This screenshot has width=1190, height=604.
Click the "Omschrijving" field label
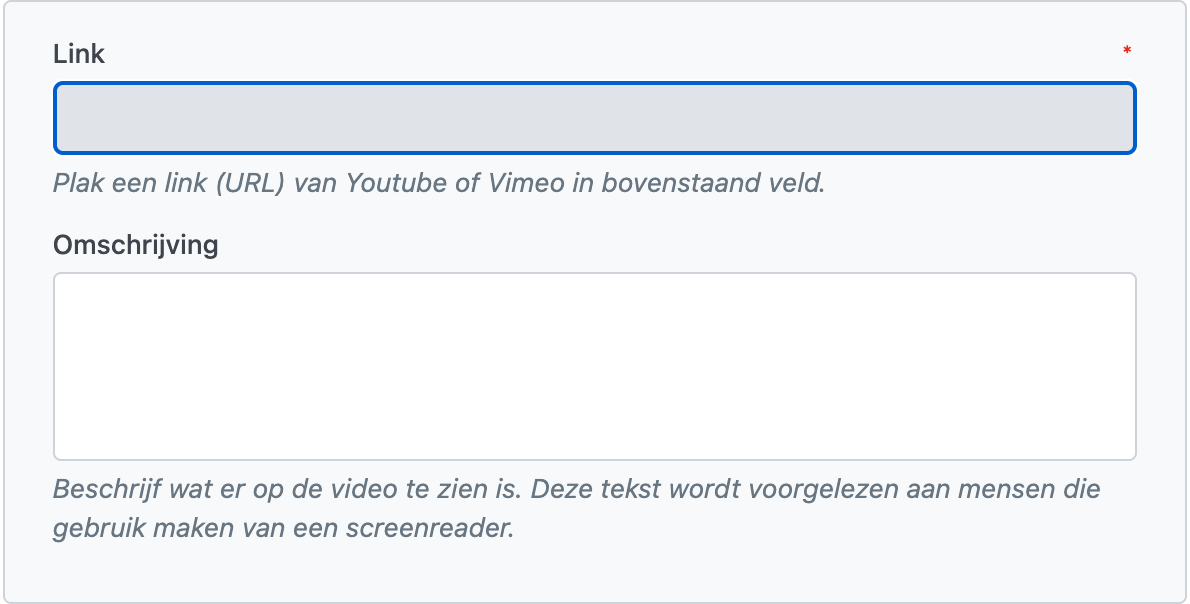coord(135,244)
